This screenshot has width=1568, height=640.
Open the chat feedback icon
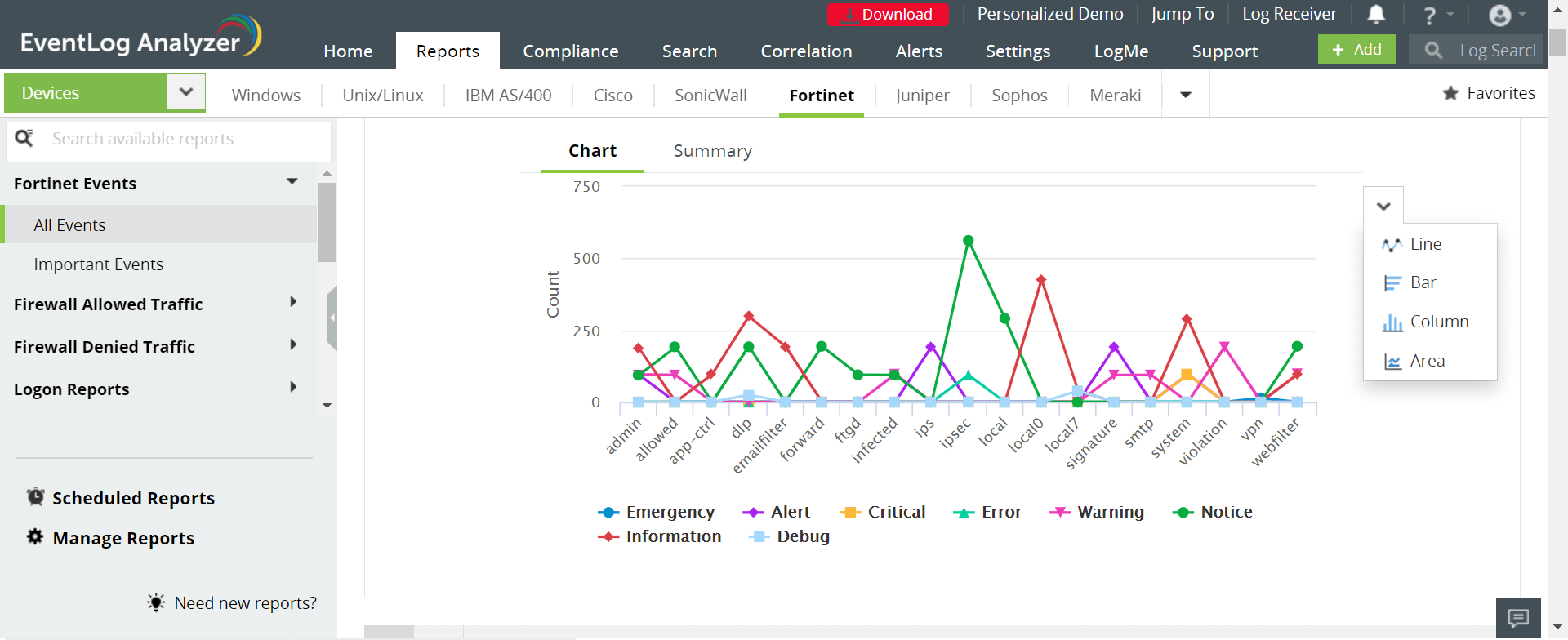point(1518,618)
